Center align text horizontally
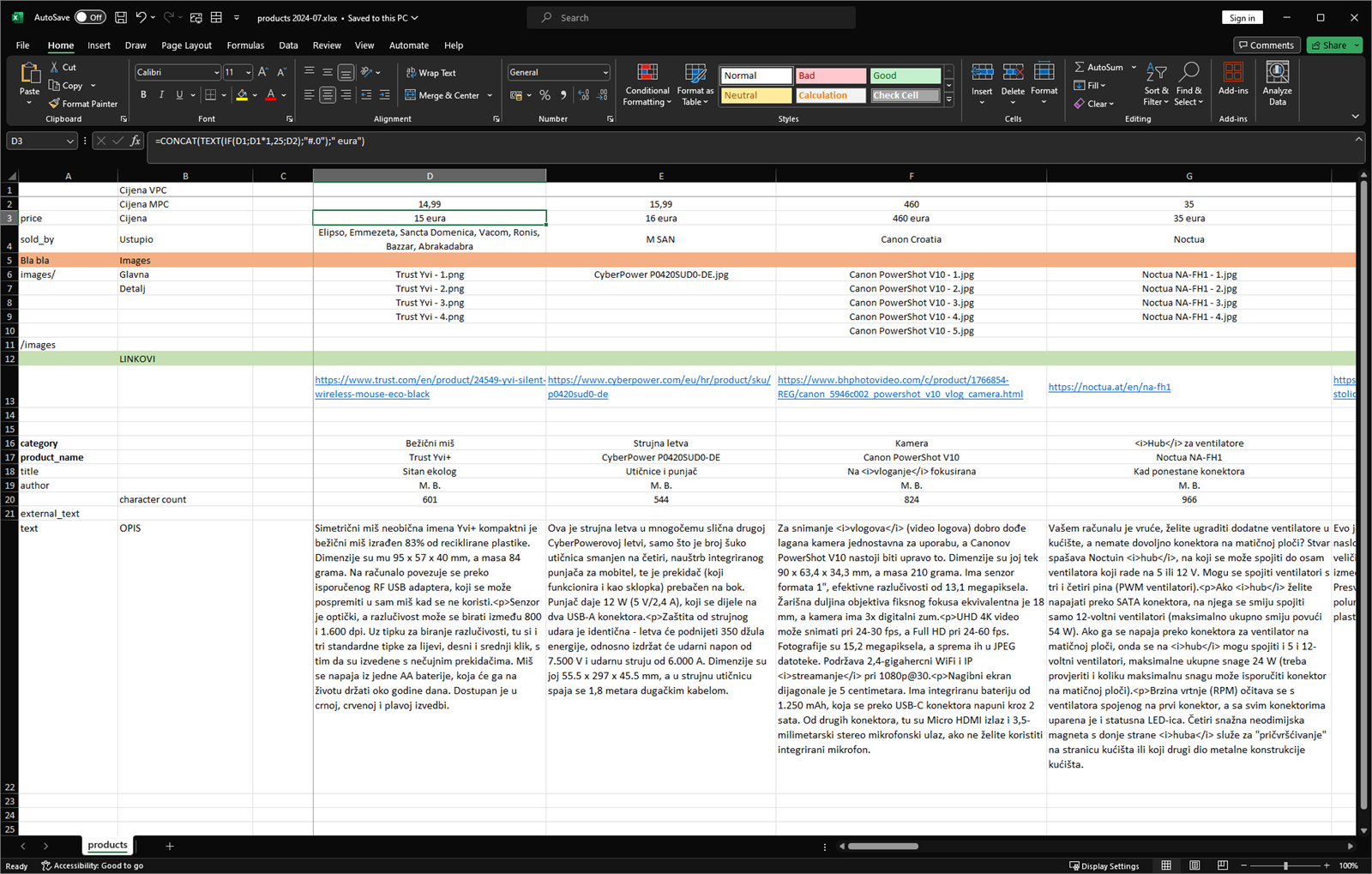Viewport: 1372px width, 874px height. coord(328,95)
